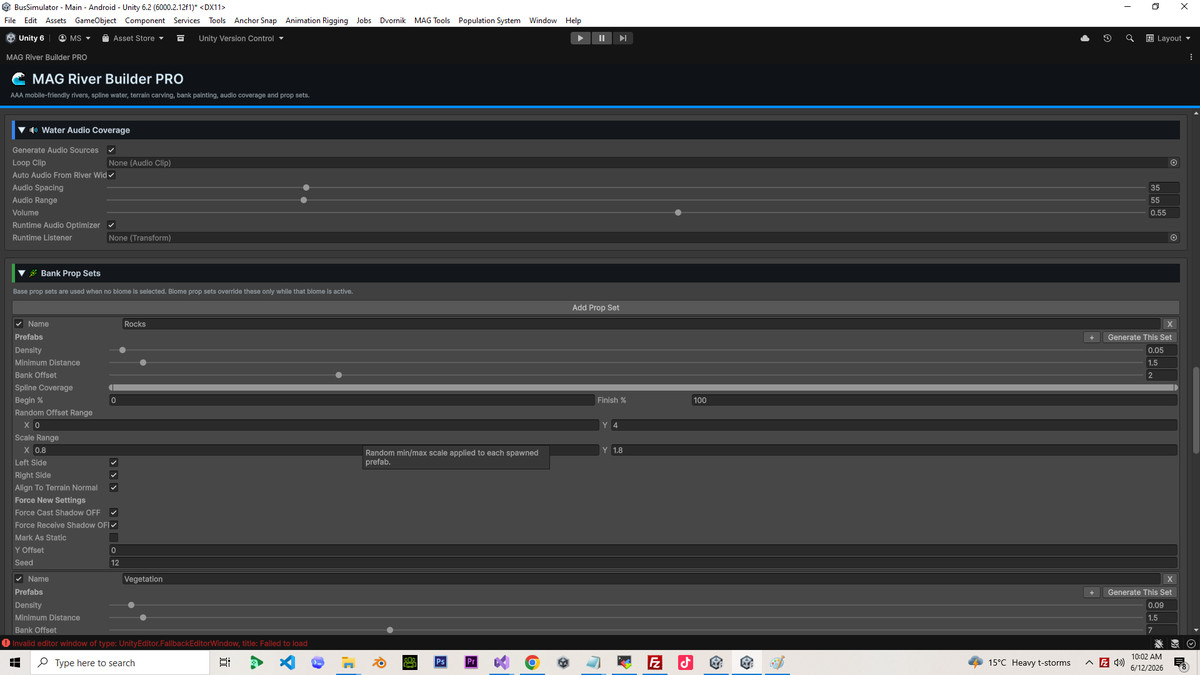Image resolution: width=1200 pixels, height=675 pixels.
Task: Click the Finish % input field
Action: 934,400
